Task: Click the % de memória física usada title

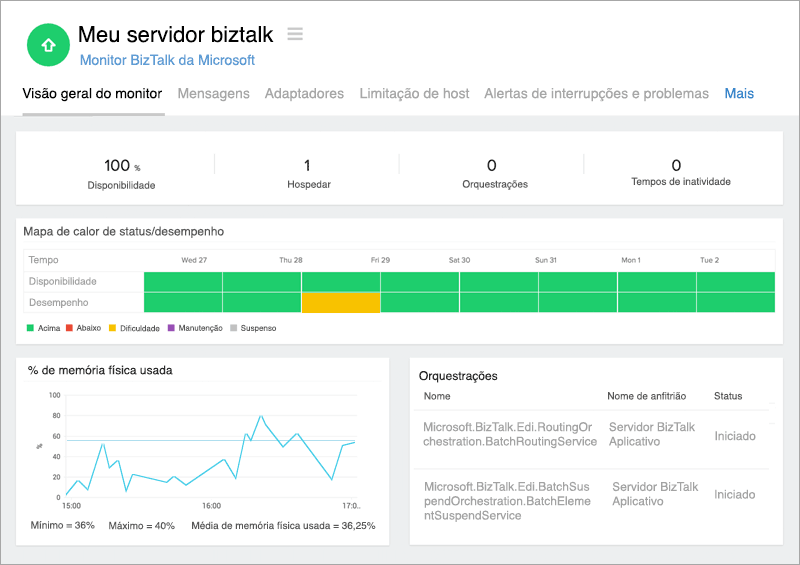Action: point(100,370)
